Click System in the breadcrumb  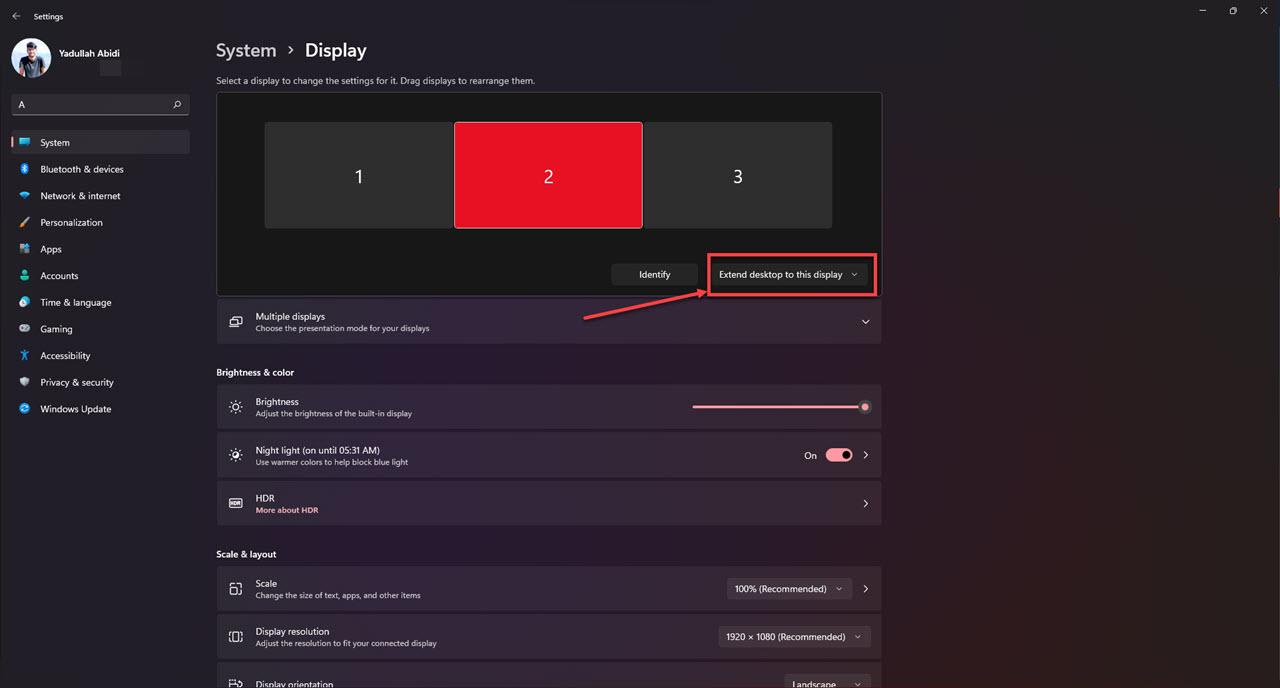(246, 50)
